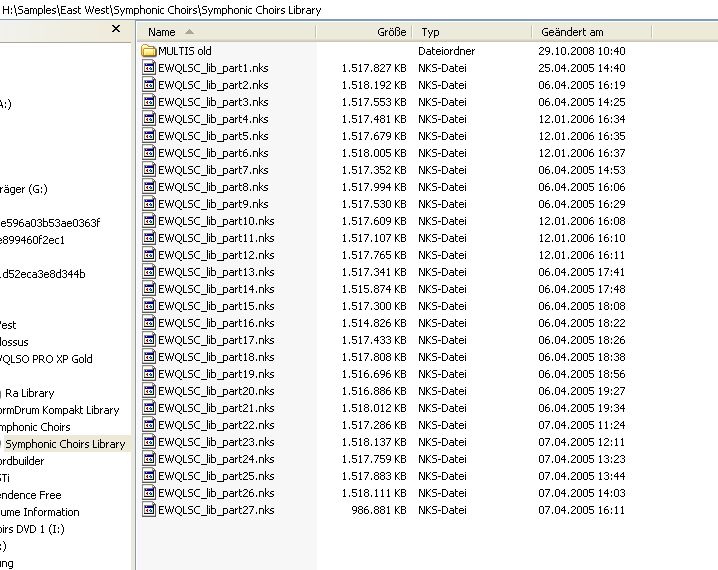Click the EWQLSC_lib_part1.nks file icon
Image resolution: width=718 pixels, height=570 pixels.
(x=149, y=68)
